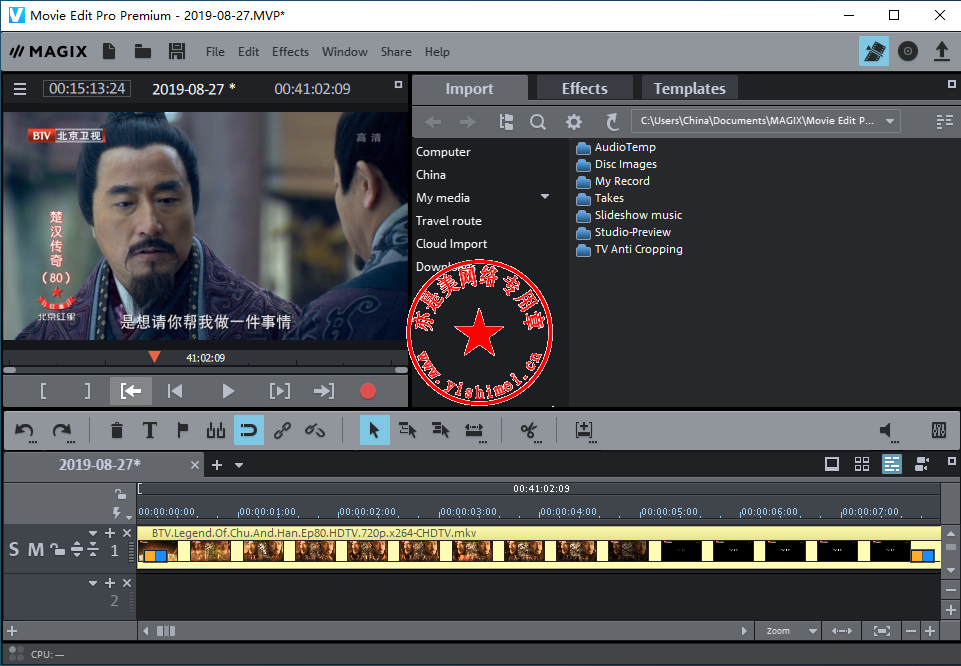Open the Window menu
The width and height of the screenshot is (961, 666).
click(x=344, y=52)
